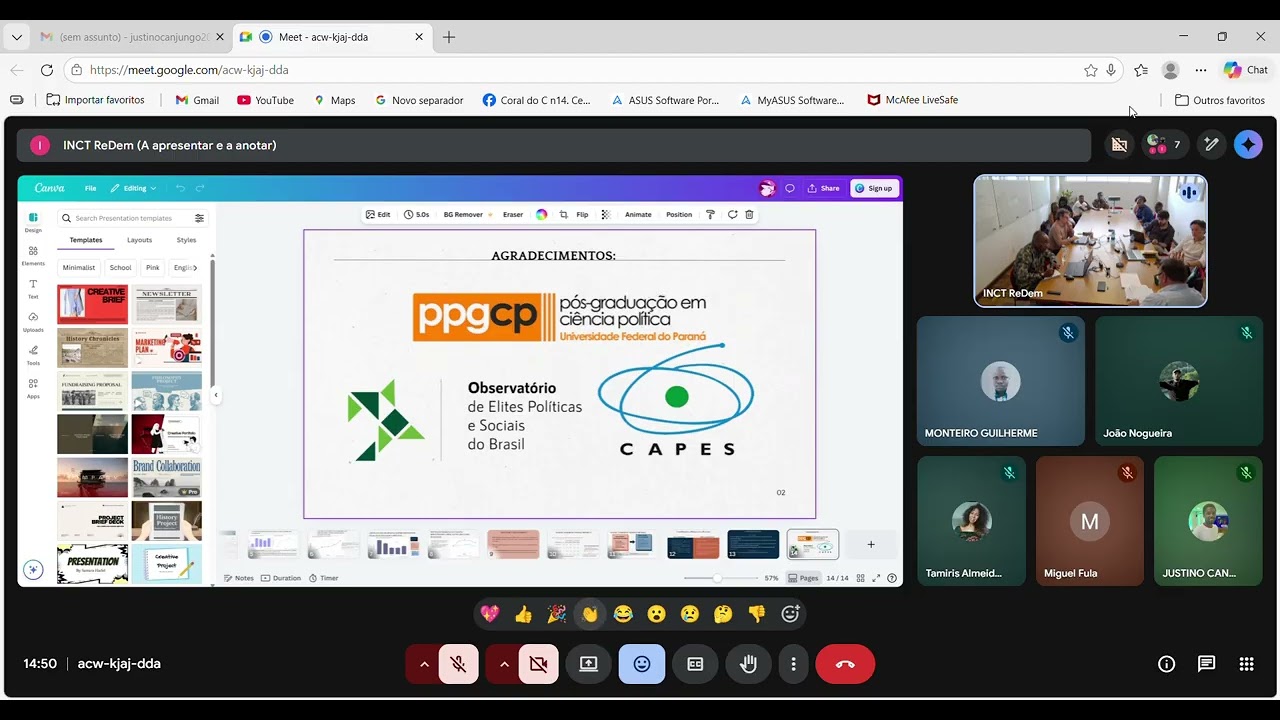Screen dimensions: 1280x720
Task: Click the Canva Text sidebar icon
Action: [x=33, y=288]
